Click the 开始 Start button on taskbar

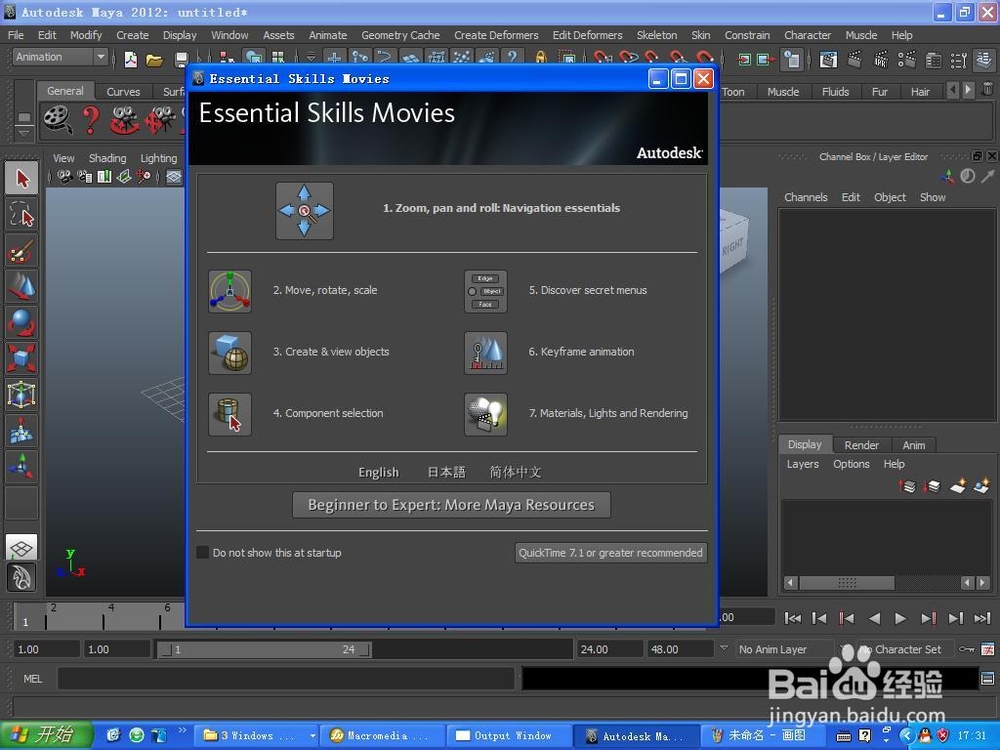point(46,735)
